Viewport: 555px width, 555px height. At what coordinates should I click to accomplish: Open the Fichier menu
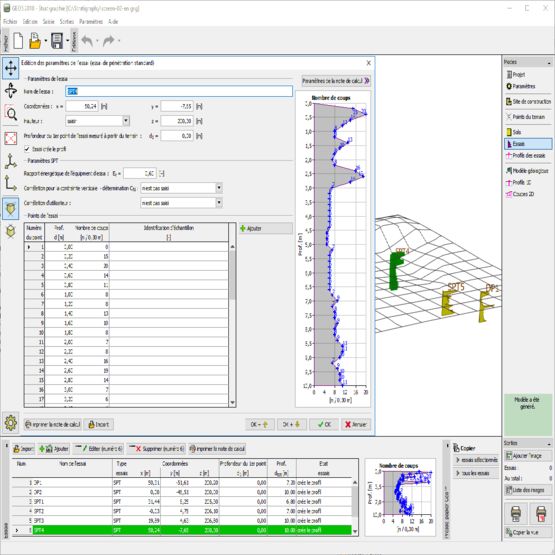(x=10, y=22)
